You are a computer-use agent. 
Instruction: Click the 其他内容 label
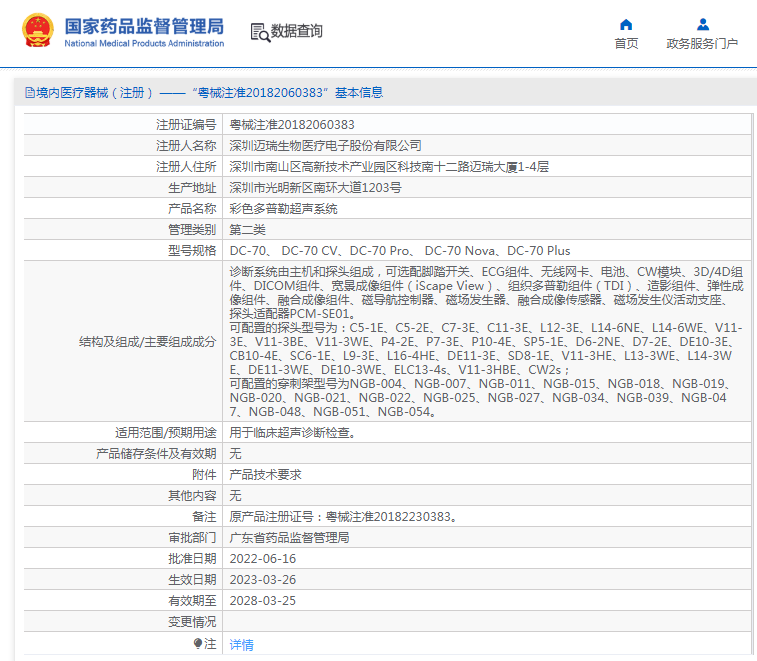(x=192, y=495)
